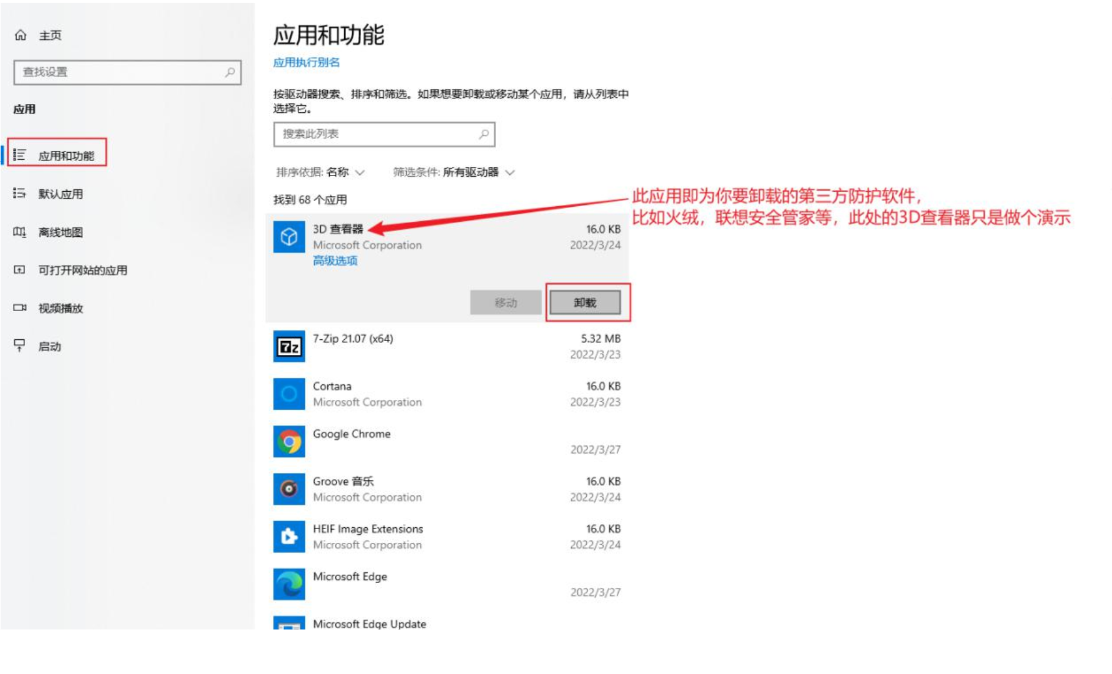Click the 启动 sidebar icon

pos(20,346)
